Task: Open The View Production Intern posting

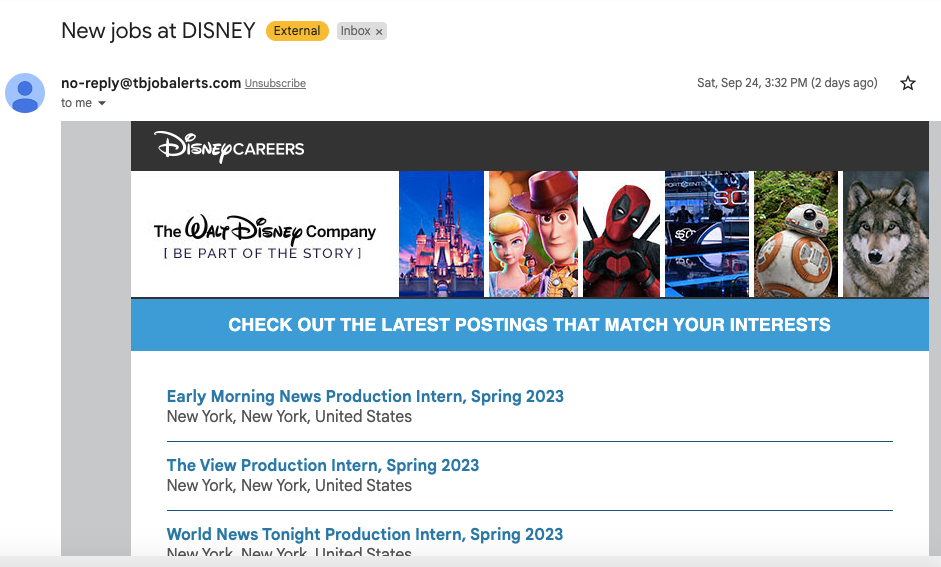Action: 323,466
